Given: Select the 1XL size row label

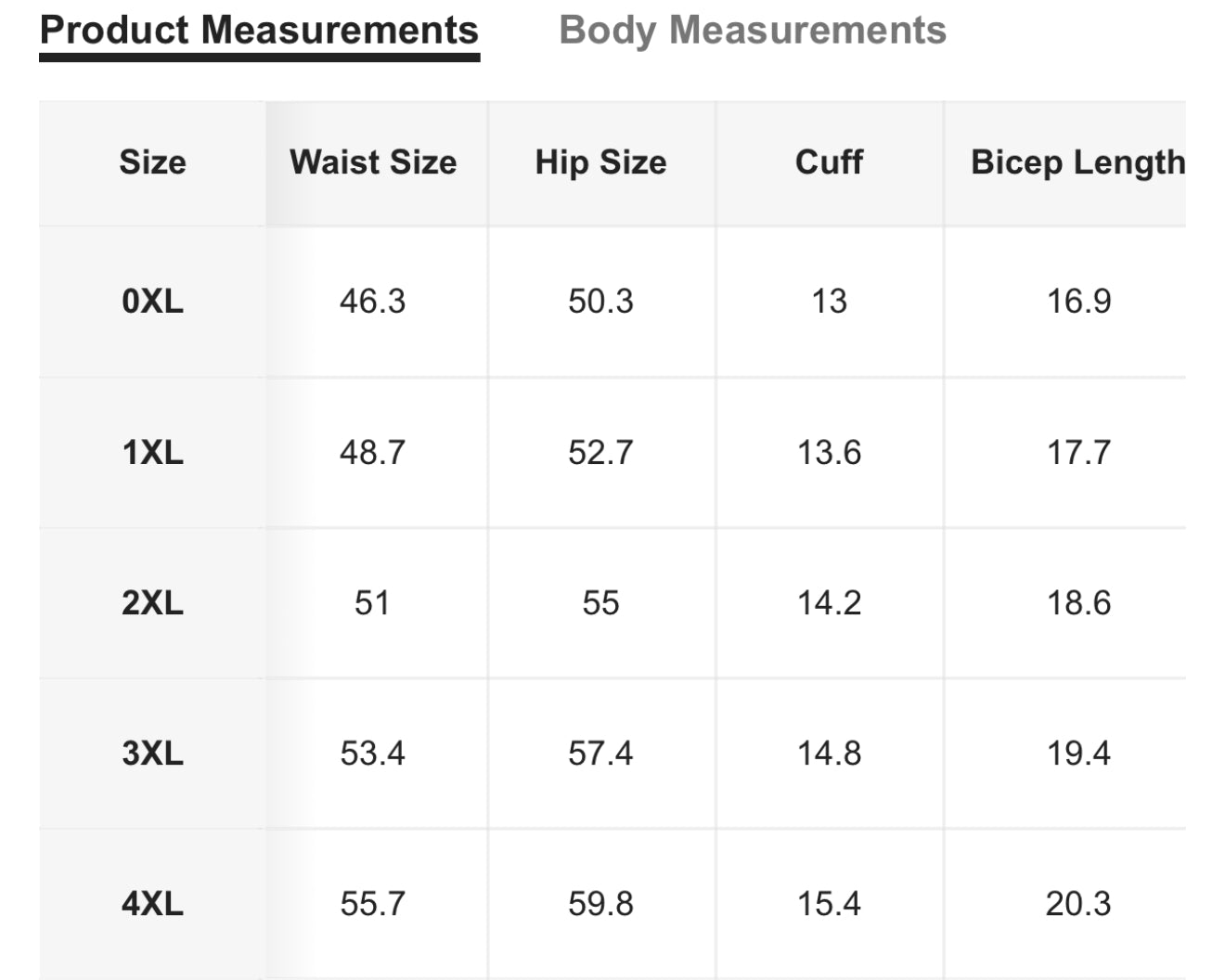Looking at the screenshot, I should [x=152, y=453].
